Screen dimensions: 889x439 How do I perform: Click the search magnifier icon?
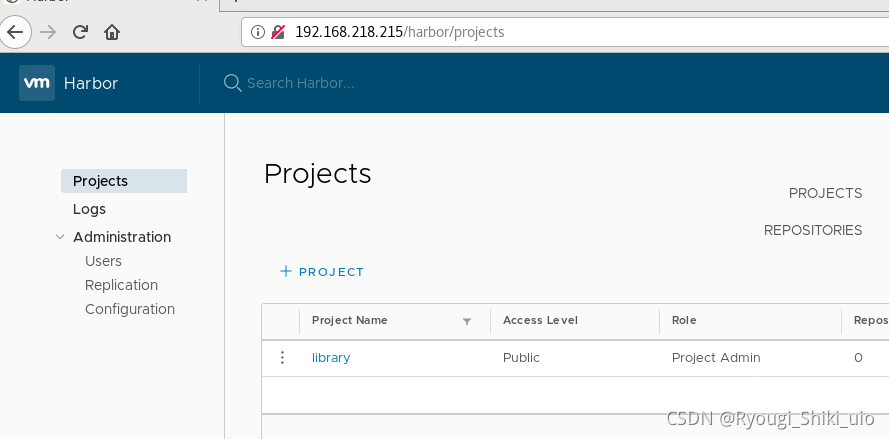coord(232,83)
